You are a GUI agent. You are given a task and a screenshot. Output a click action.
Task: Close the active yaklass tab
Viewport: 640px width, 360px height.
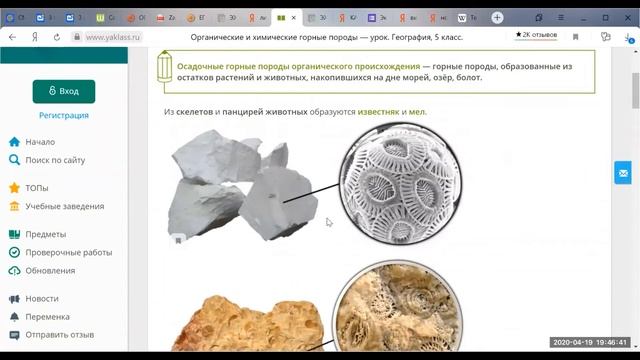pos(293,18)
